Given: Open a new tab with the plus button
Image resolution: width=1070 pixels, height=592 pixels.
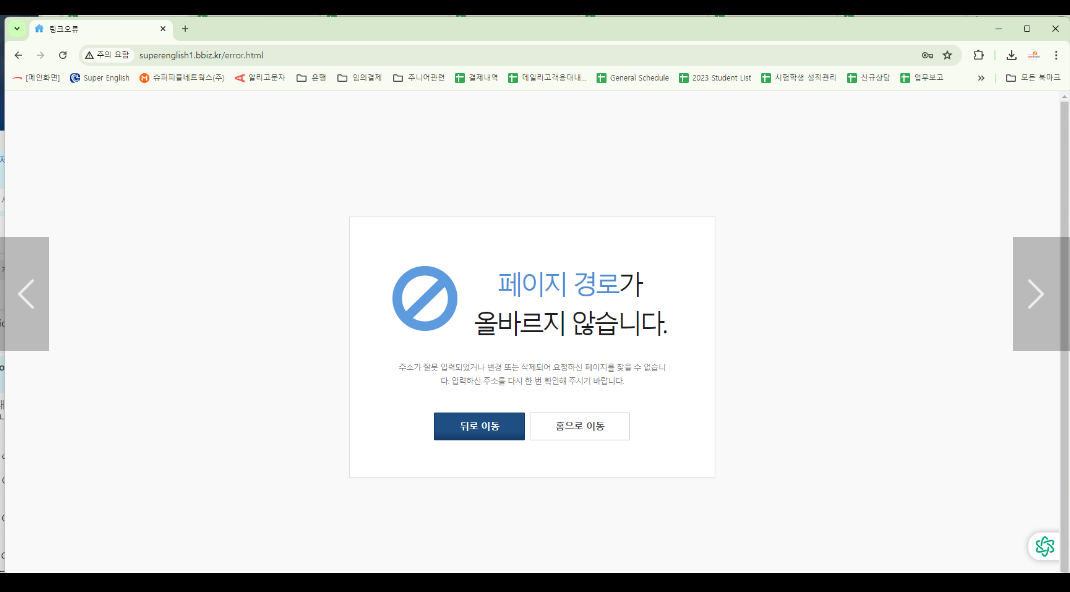Looking at the screenshot, I should coord(185,29).
